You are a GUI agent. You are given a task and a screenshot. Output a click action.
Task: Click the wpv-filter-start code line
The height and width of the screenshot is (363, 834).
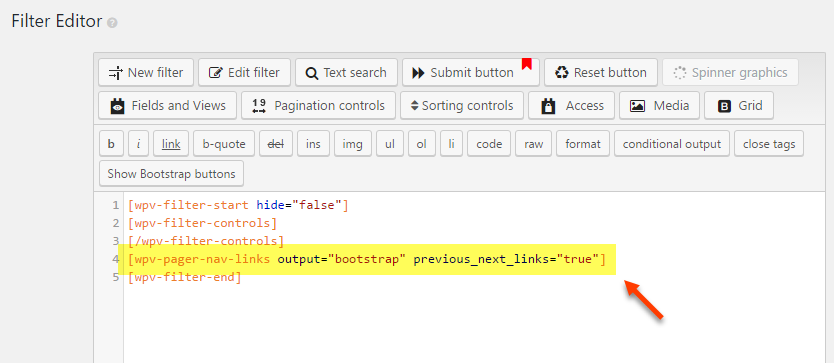238,205
